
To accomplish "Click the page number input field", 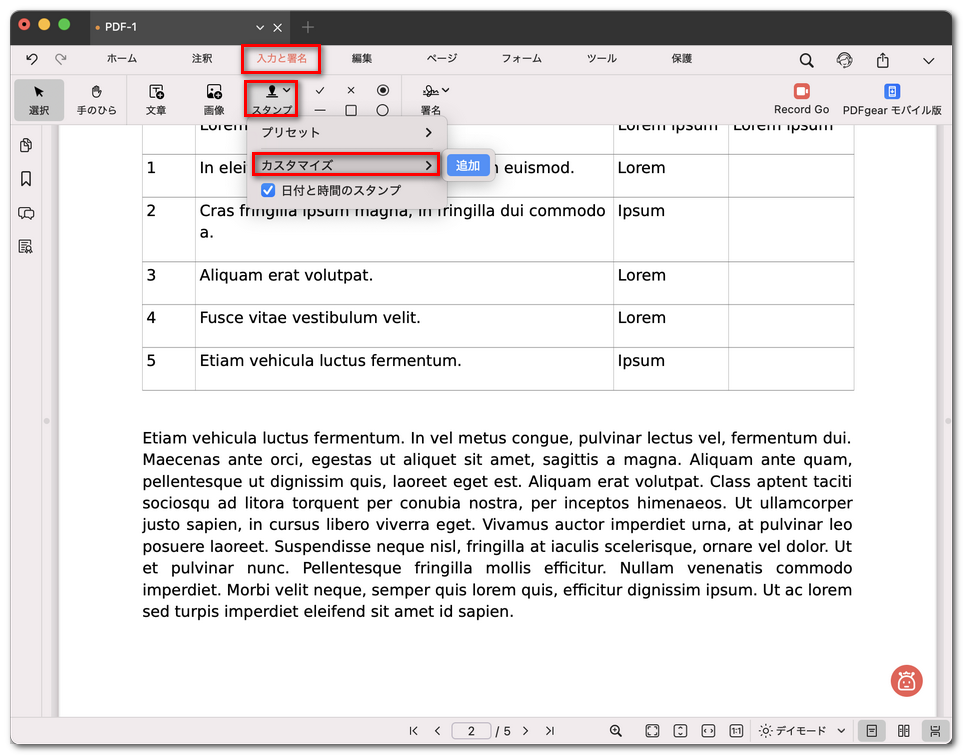I will click(x=471, y=731).
